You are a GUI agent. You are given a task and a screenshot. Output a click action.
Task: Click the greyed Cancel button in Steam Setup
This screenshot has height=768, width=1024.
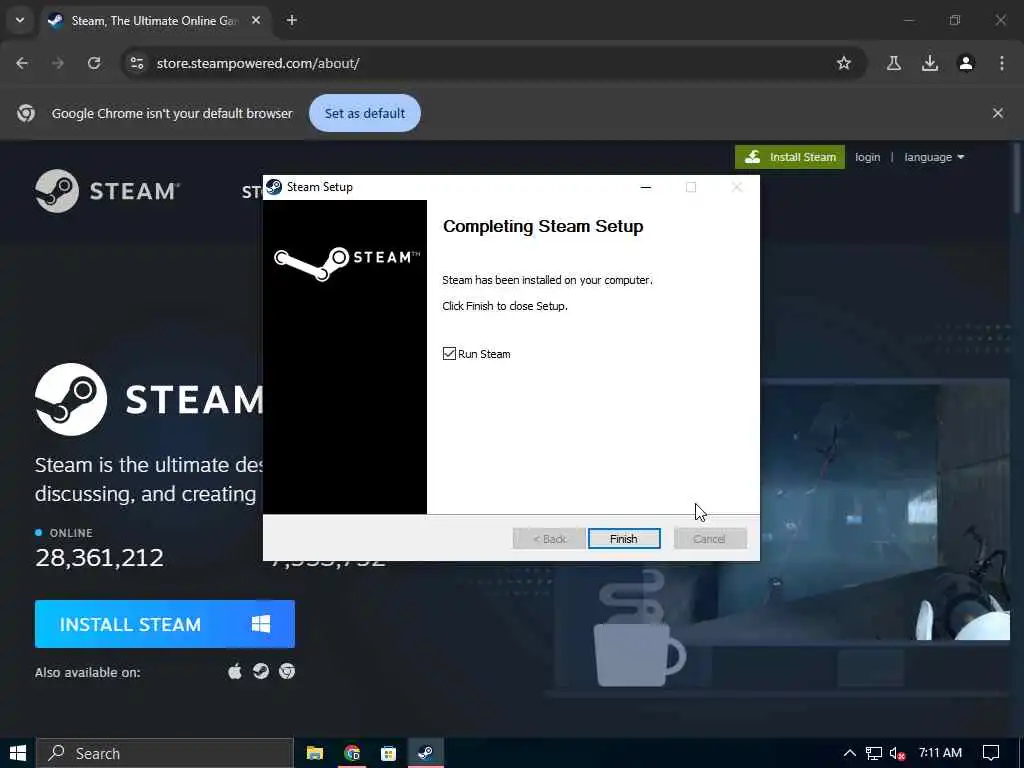[x=710, y=539]
